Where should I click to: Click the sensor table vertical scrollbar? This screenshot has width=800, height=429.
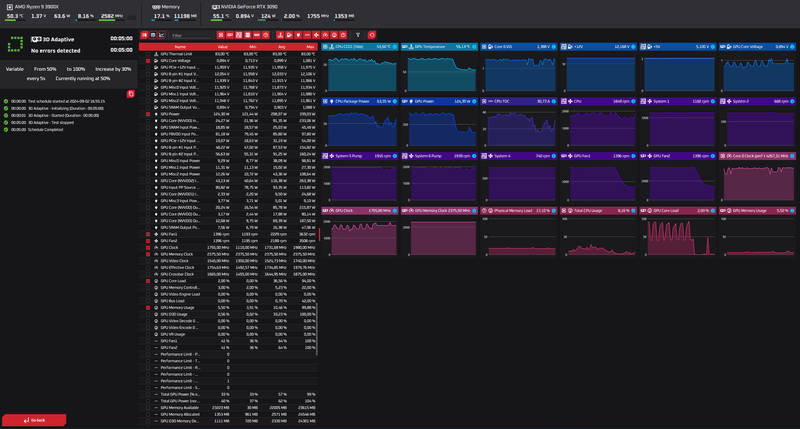pyautogui.click(x=317, y=330)
